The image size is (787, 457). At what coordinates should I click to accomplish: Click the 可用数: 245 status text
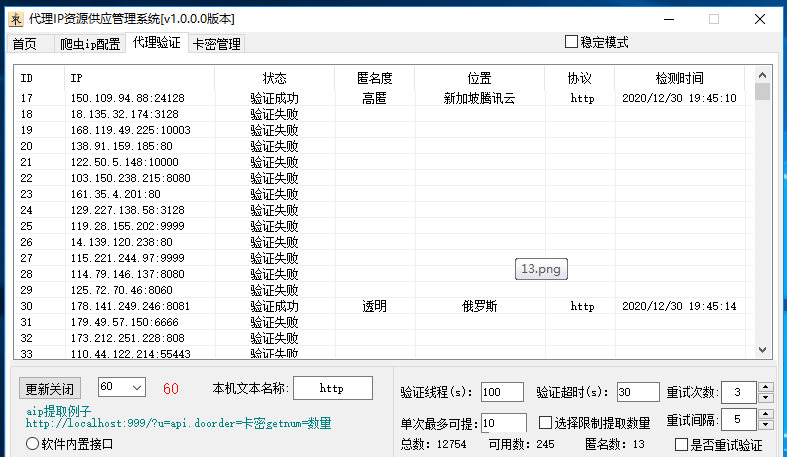coord(521,444)
